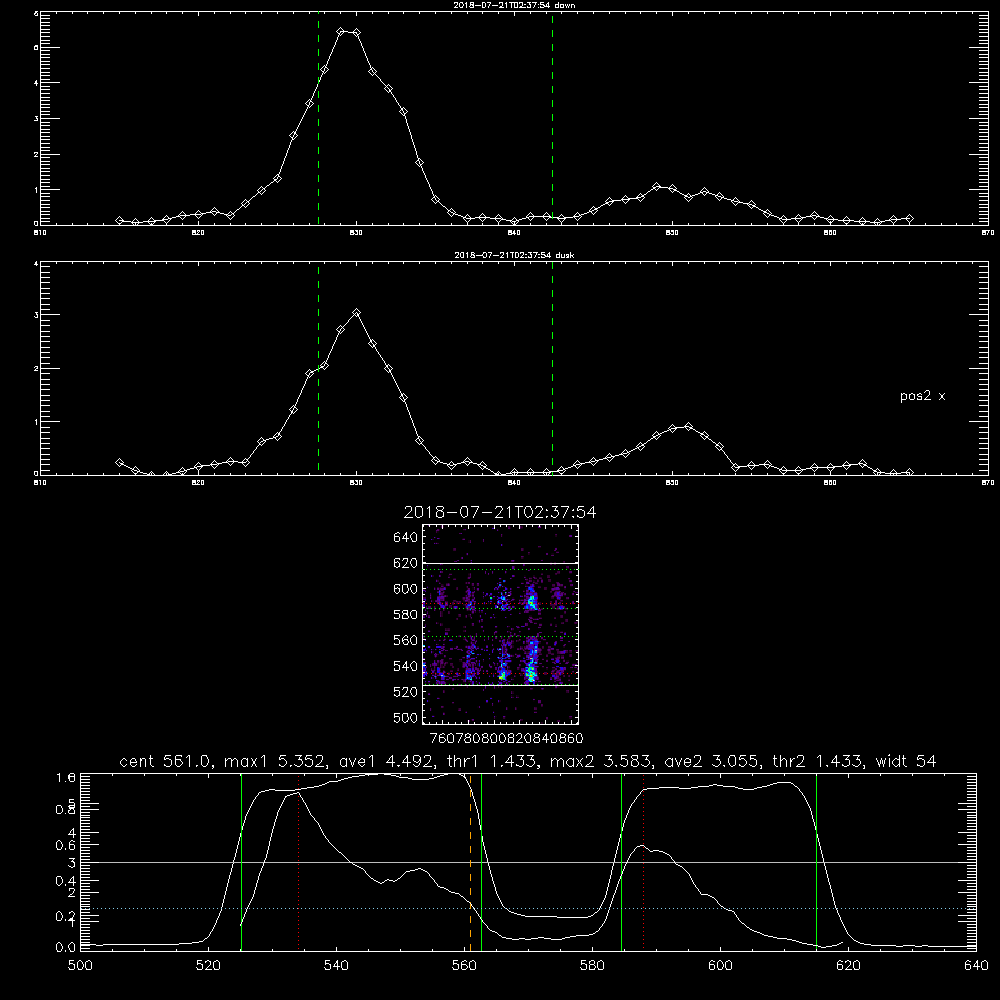The image size is (1000, 1000).
Task: Click the 'thr1 1.433' value
Action: [x=492, y=761]
